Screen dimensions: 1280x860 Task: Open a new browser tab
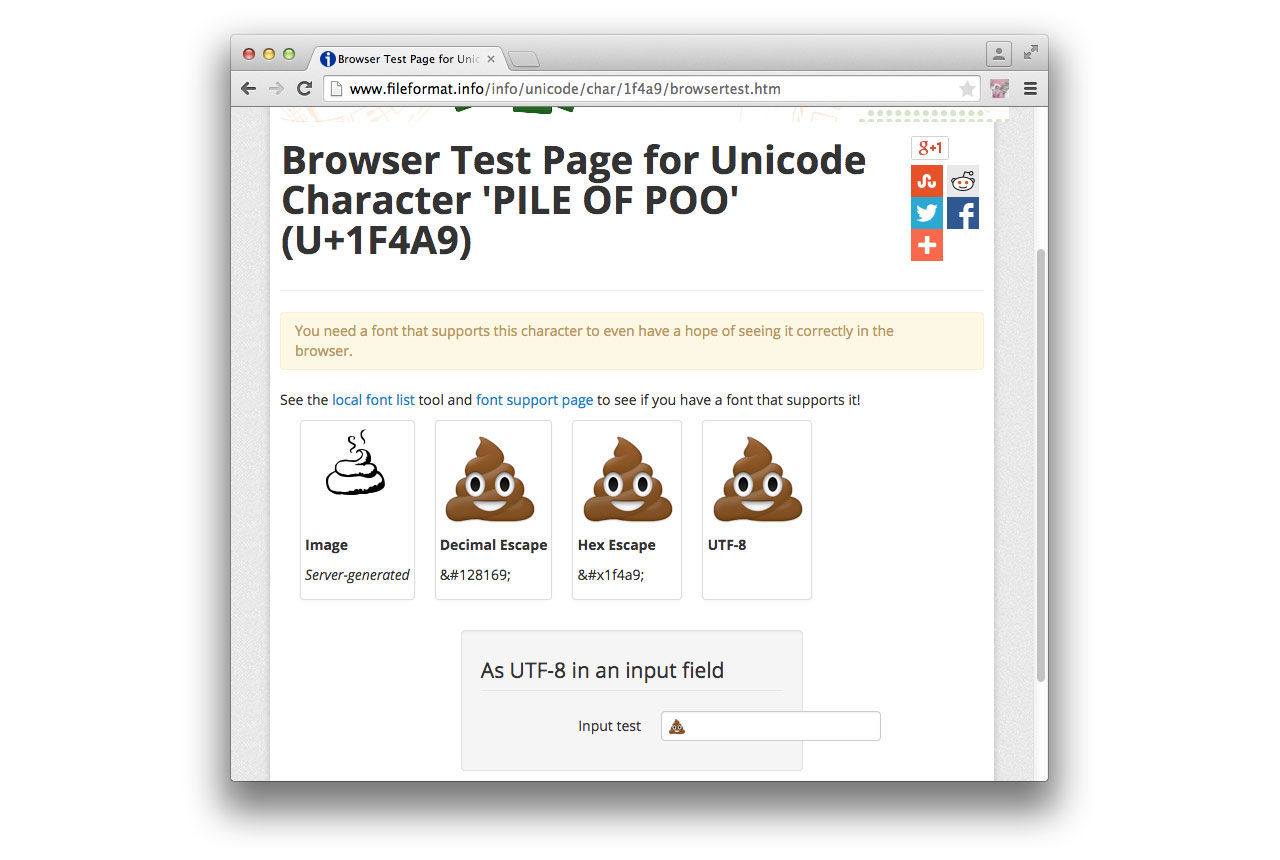(x=523, y=58)
